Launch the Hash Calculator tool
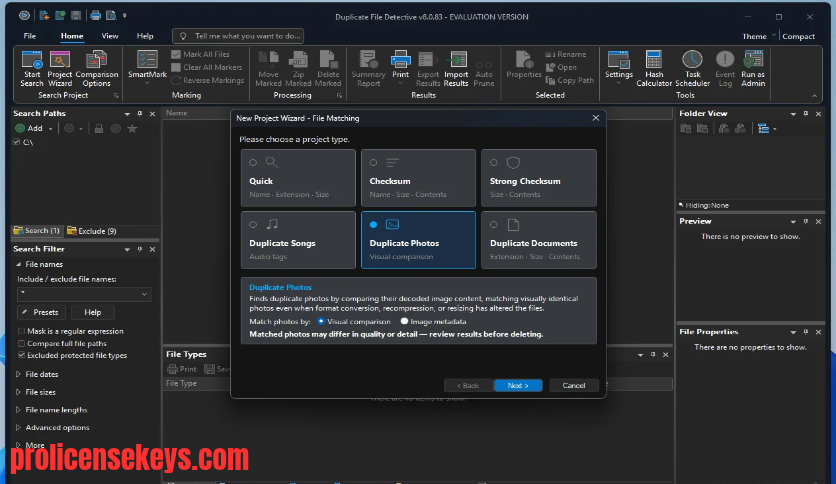The image size is (836, 484). coord(654,68)
